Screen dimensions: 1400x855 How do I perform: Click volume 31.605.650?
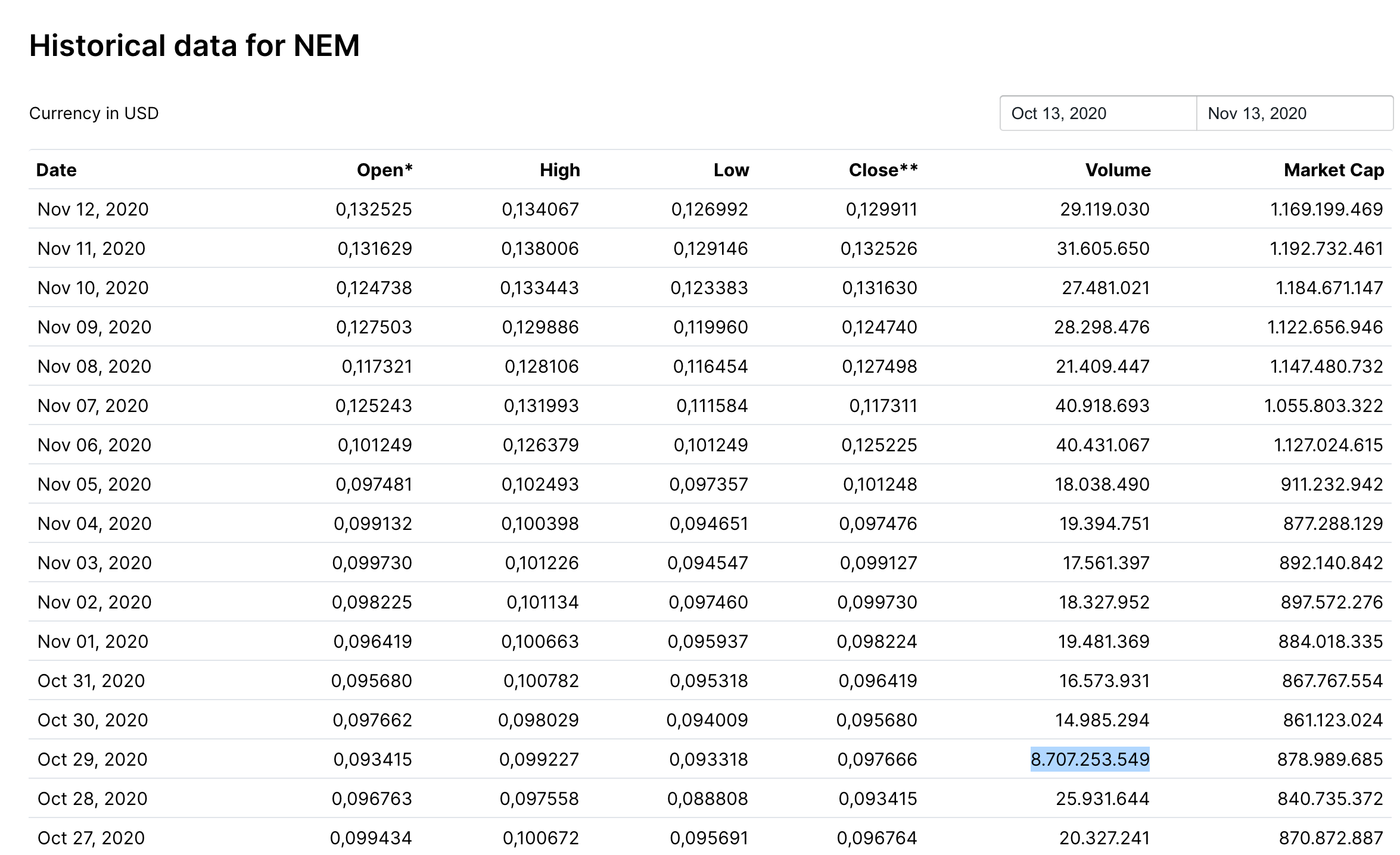1103,249
